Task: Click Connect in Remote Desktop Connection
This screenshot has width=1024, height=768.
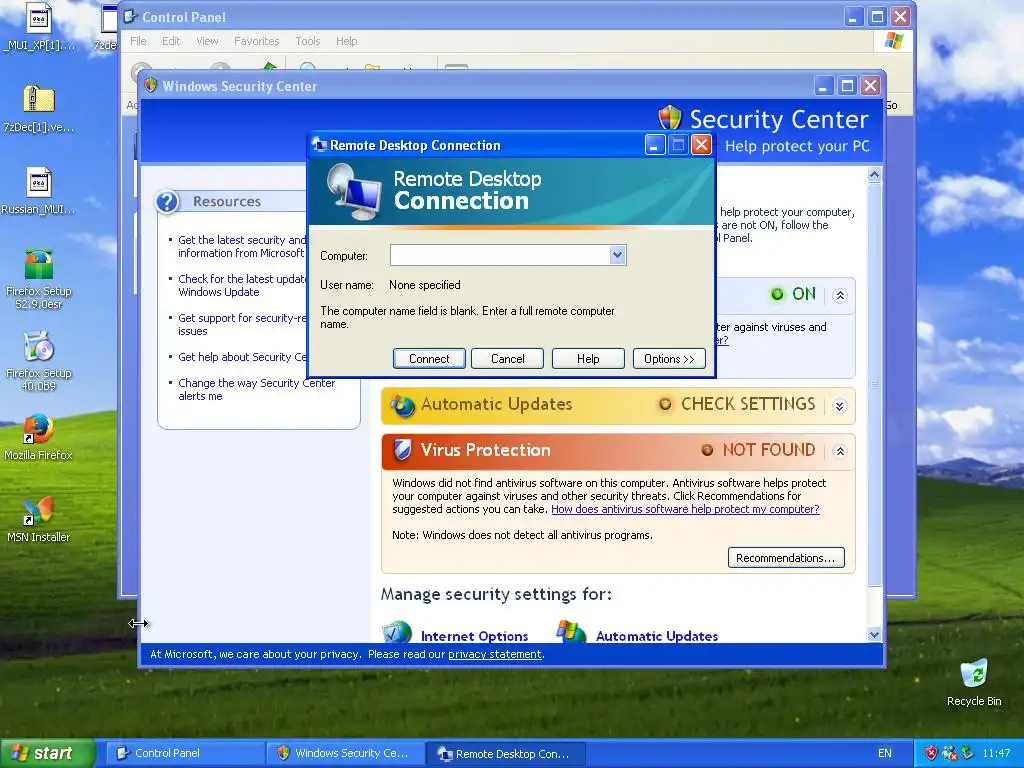Action: 429,359
